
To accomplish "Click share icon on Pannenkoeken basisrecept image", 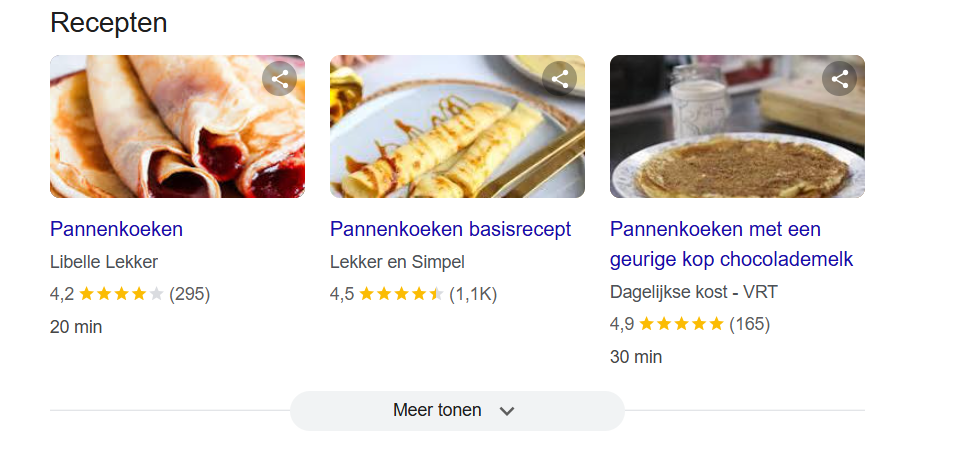I will [x=560, y=78].
